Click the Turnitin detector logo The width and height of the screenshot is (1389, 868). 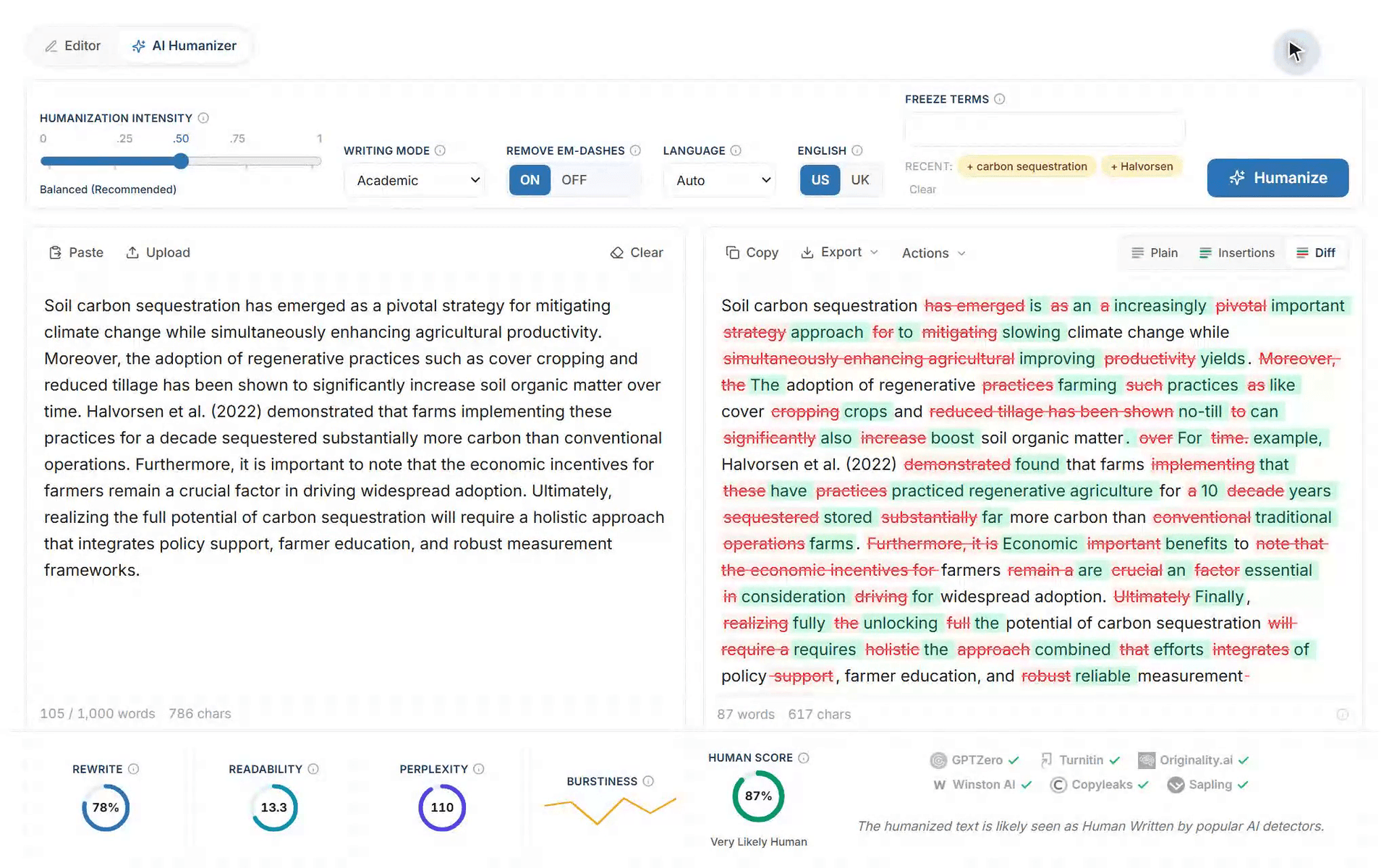click(1046, 760)
